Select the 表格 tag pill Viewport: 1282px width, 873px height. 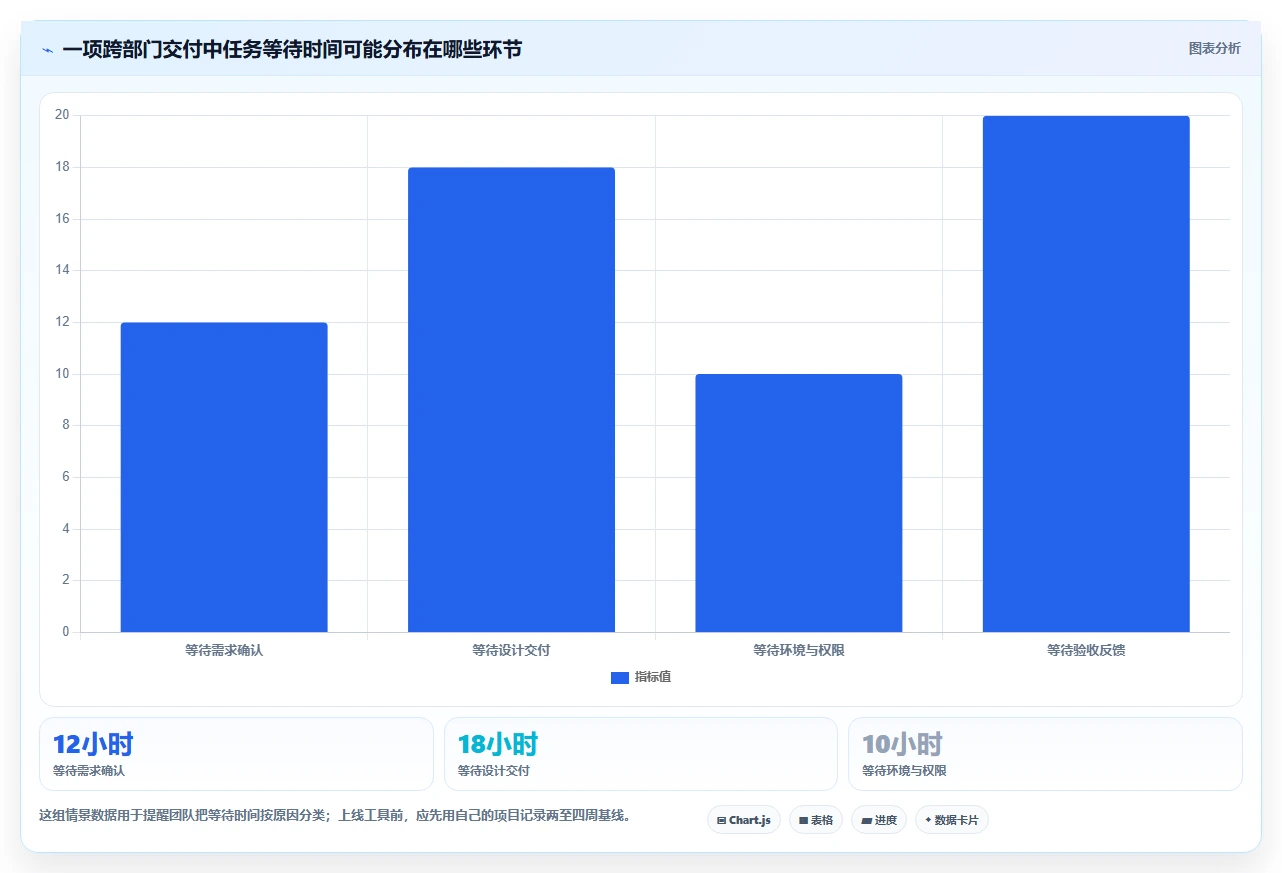tap(816, 820)
